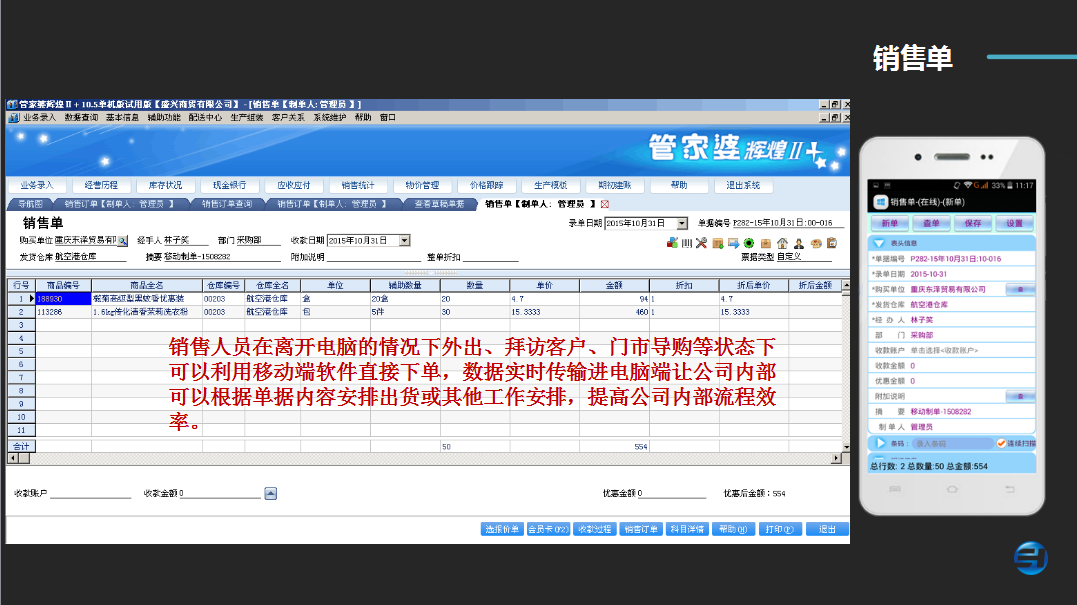Click the horizontal scrollbar left arrow of grid

pos(13,458)
